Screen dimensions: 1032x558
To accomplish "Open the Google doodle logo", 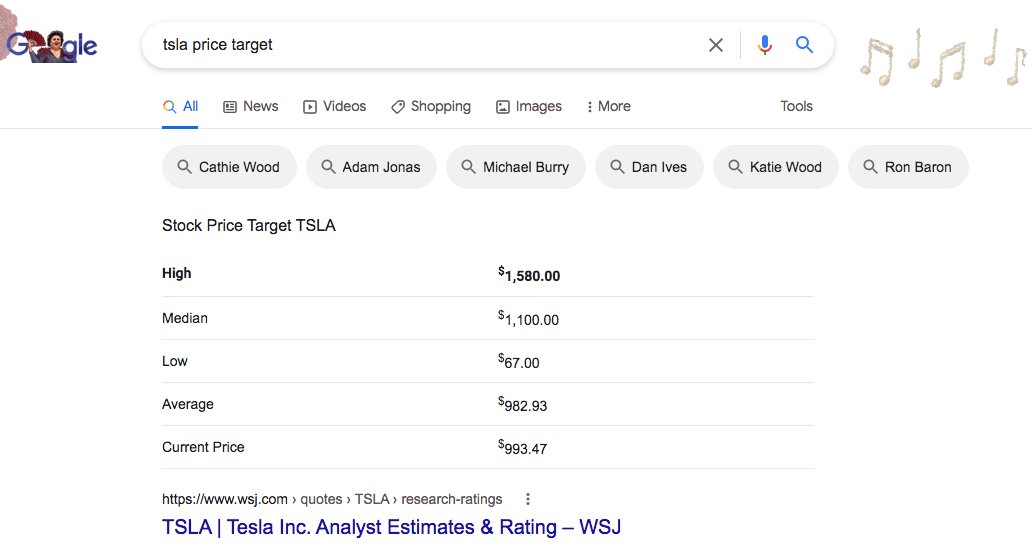I will [51, 45].
